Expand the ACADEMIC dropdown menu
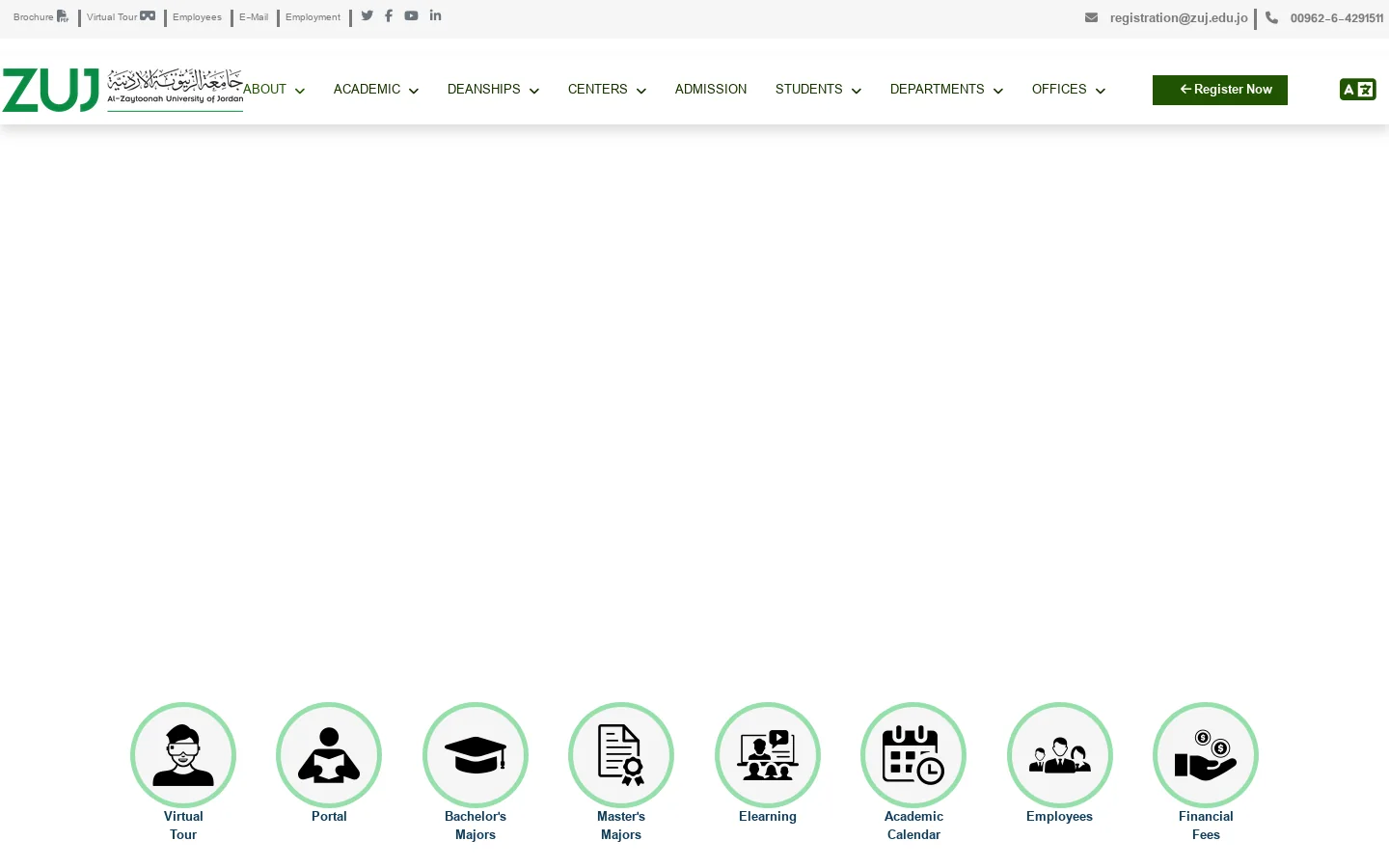The image size is (1389, 868). [376, 89]
